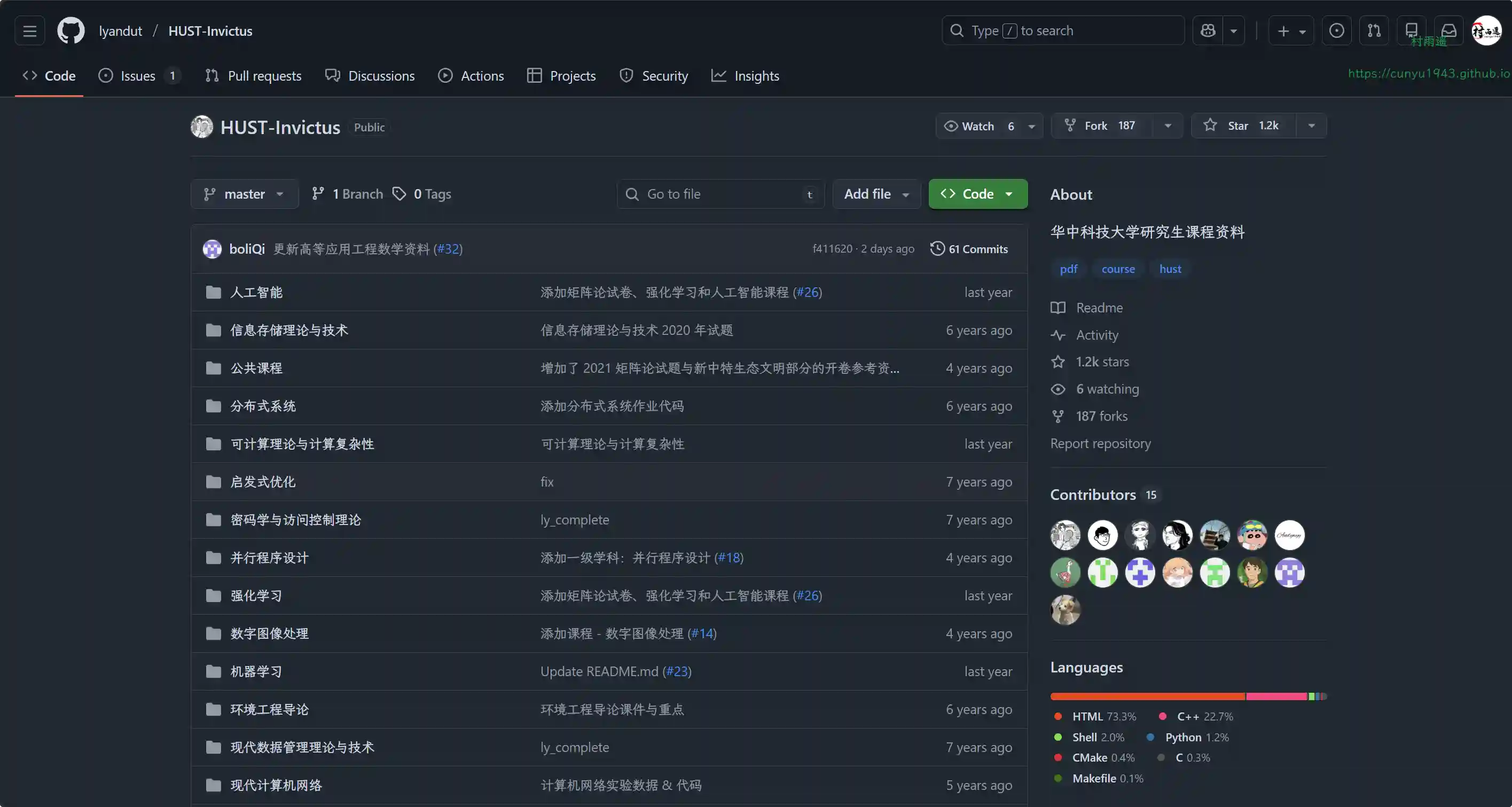Open the pull requests header icon
This screenshot has height=807, width=1512.
pyautogui.click(x=1374, y=30)
